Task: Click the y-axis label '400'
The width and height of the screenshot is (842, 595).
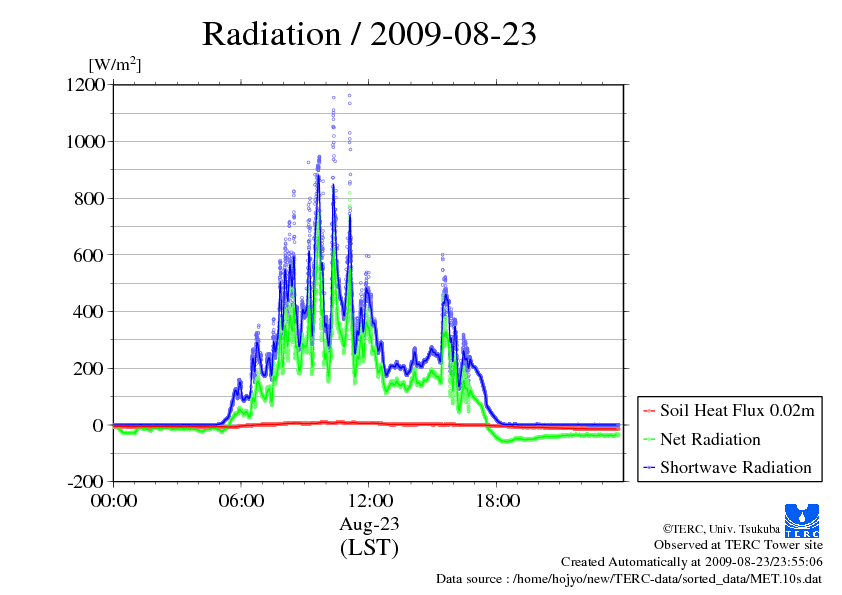Action: pyautogui.click(x=89, y=311)
